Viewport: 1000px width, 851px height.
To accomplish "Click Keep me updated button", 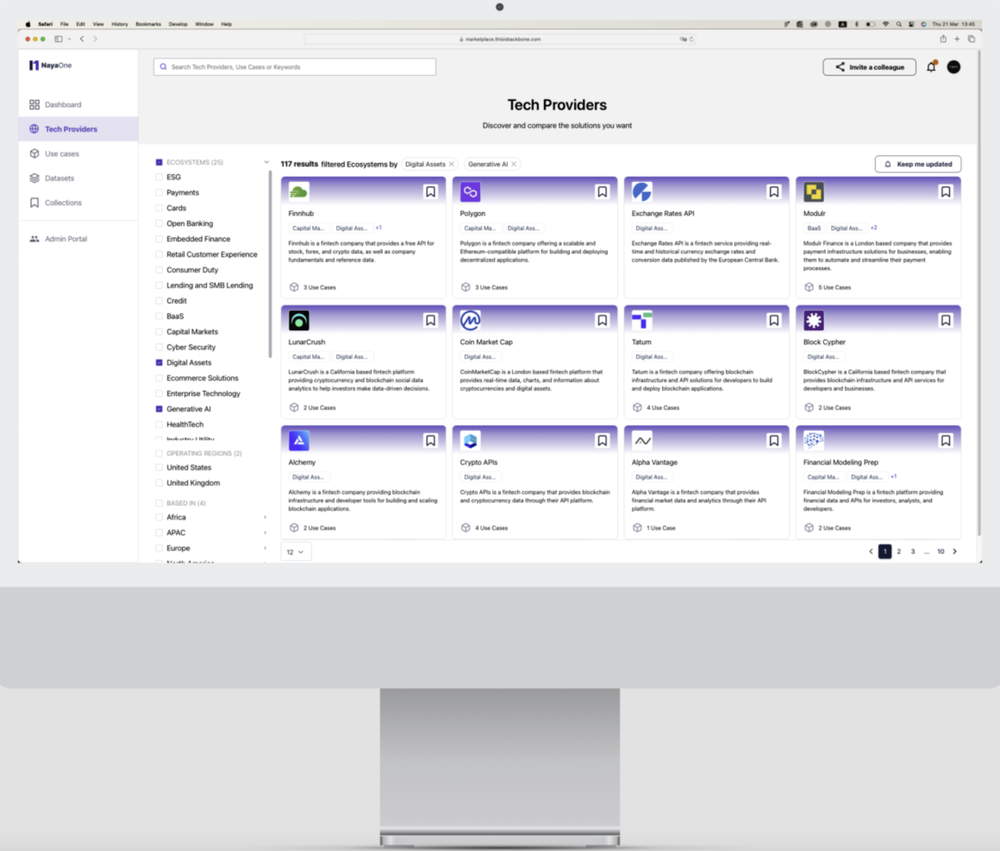I will coord(918,164).
